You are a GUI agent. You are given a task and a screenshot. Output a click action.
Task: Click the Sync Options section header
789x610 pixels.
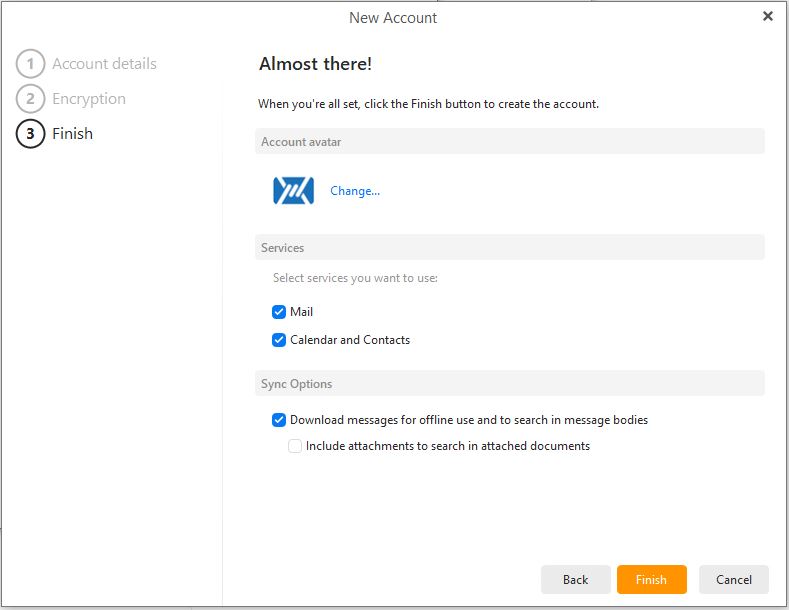click(x=510, y=384)
